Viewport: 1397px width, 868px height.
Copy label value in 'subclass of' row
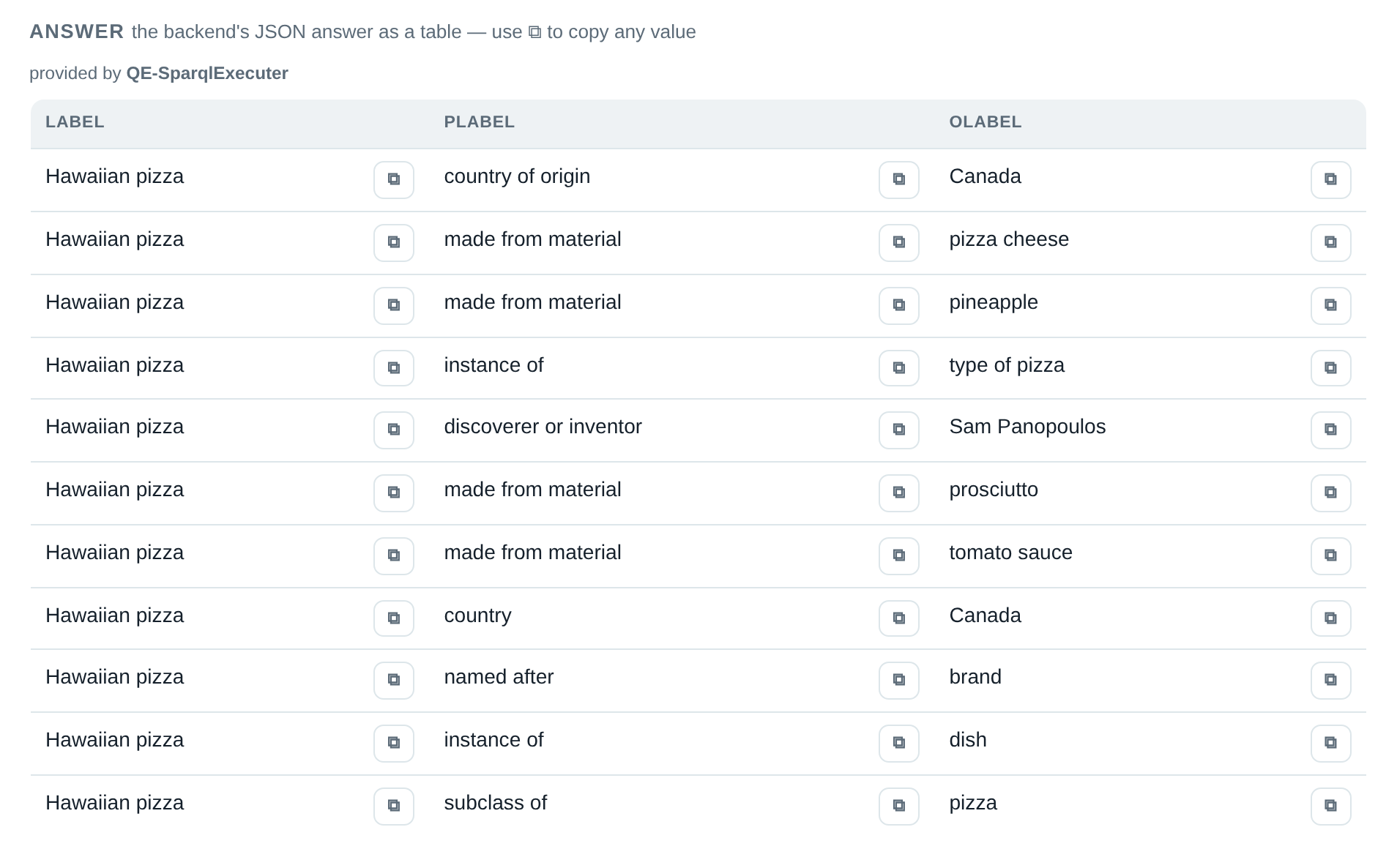click(x=394, y=806)
